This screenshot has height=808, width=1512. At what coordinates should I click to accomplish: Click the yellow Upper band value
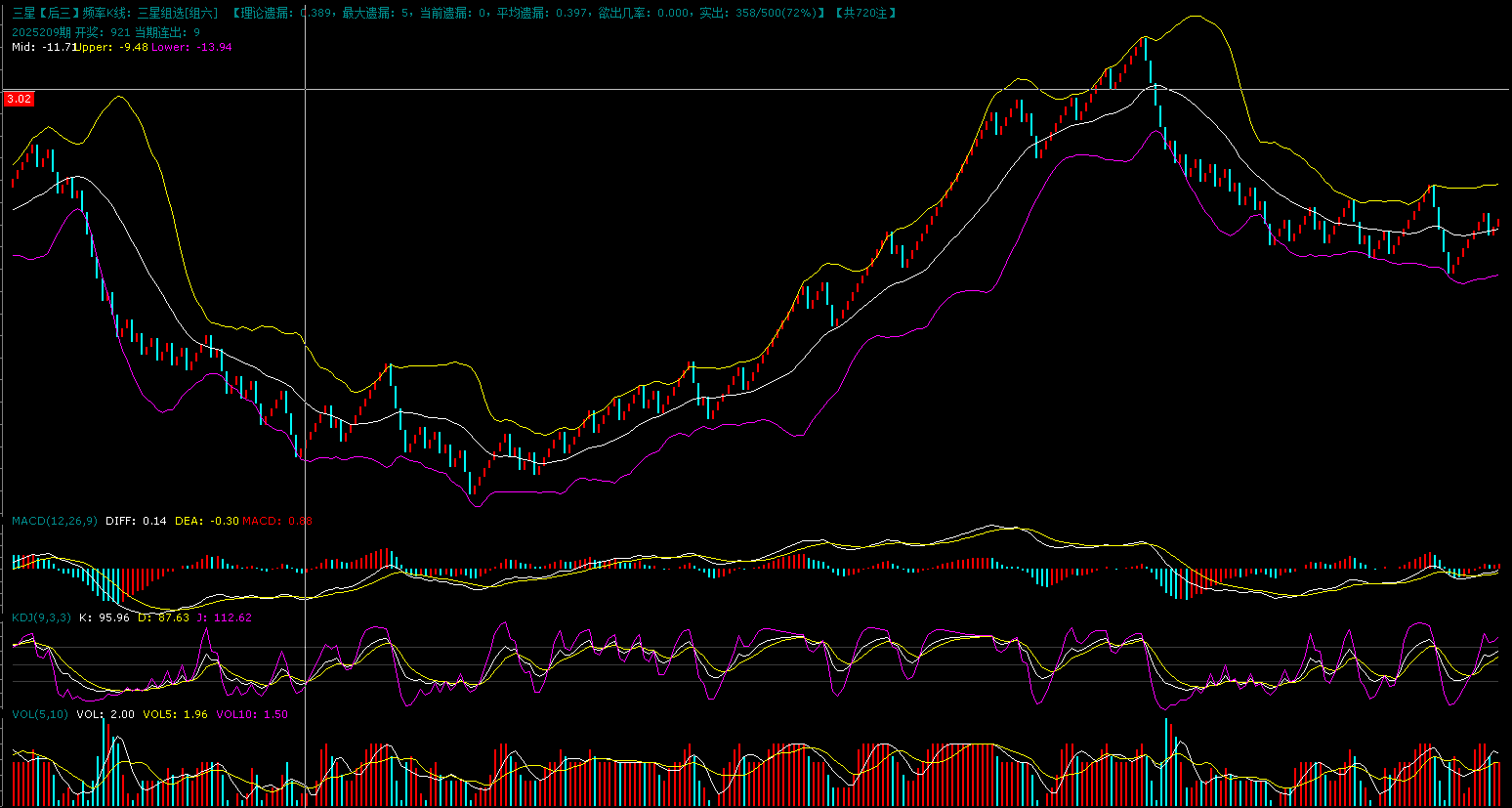click(112, 47)
